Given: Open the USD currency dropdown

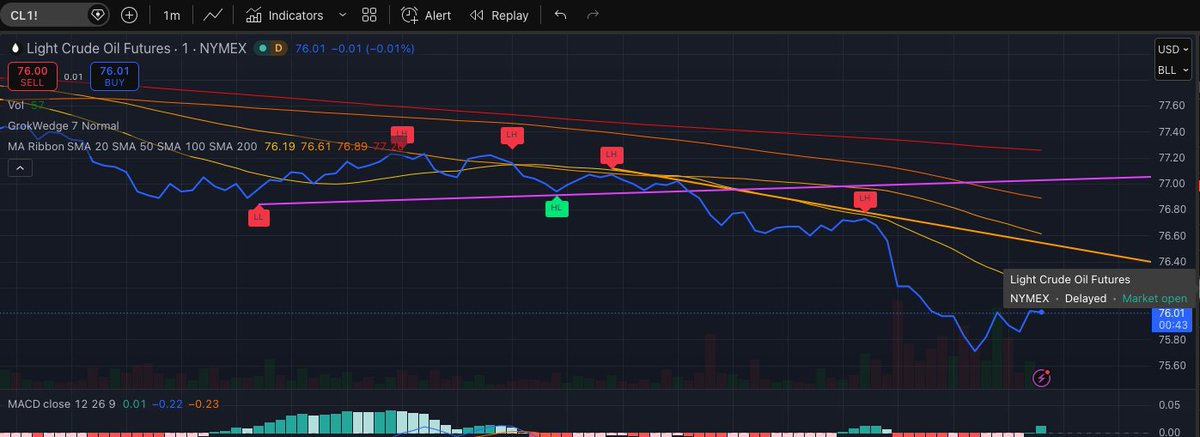Looking at the screenshot, I should 1172,49.
